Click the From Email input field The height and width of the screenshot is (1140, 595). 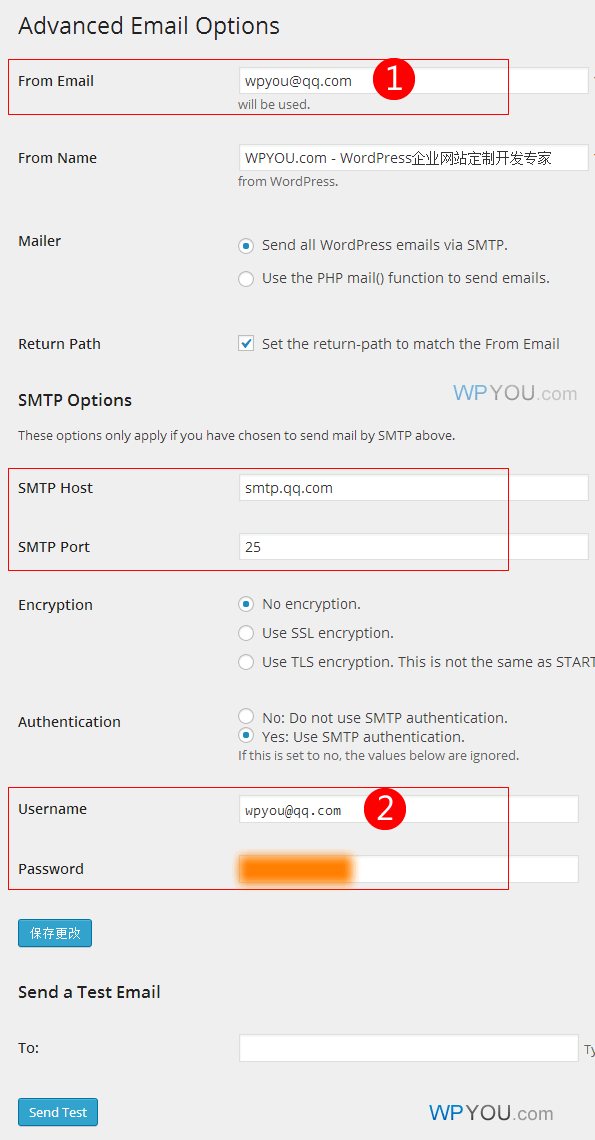click(x=413, y=81)
